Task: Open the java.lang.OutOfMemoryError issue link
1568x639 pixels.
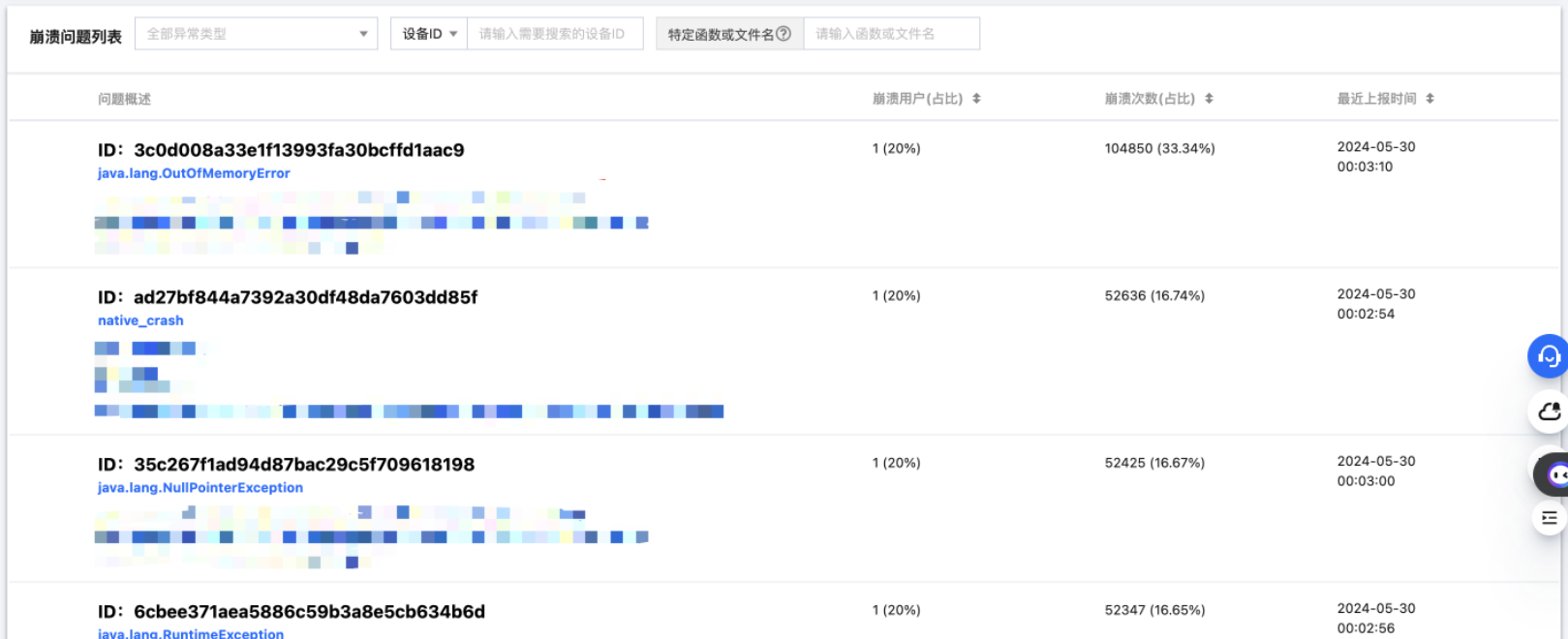Action: coord(194,173)
